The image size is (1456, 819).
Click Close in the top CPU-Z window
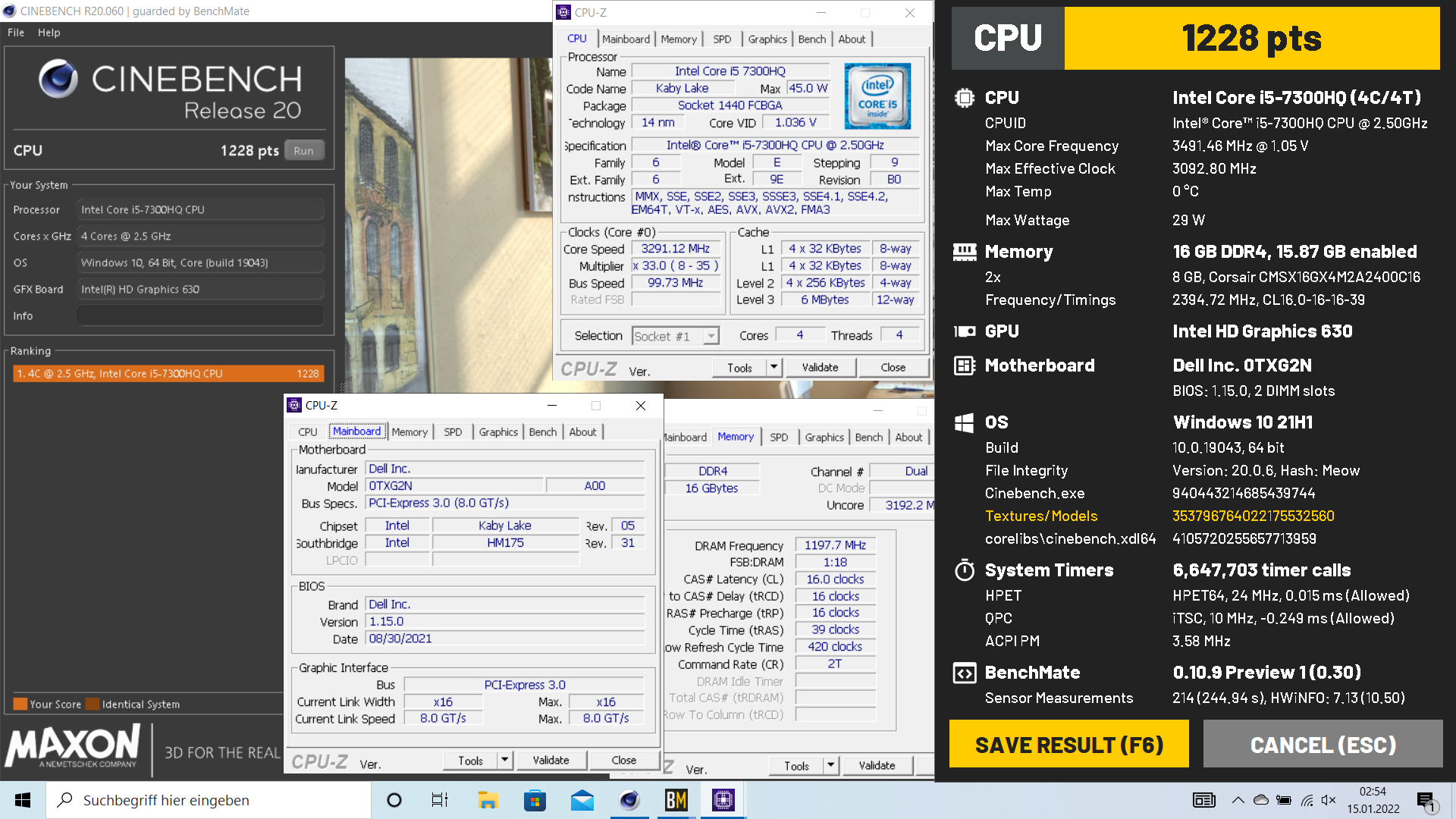pyautogui.click(x=893, y=367)
